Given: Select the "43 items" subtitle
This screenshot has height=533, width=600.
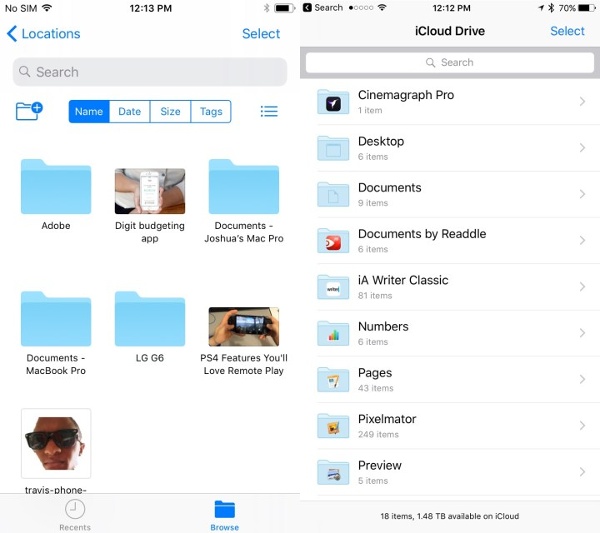Looking at the screenshot, I should point(375,388).
